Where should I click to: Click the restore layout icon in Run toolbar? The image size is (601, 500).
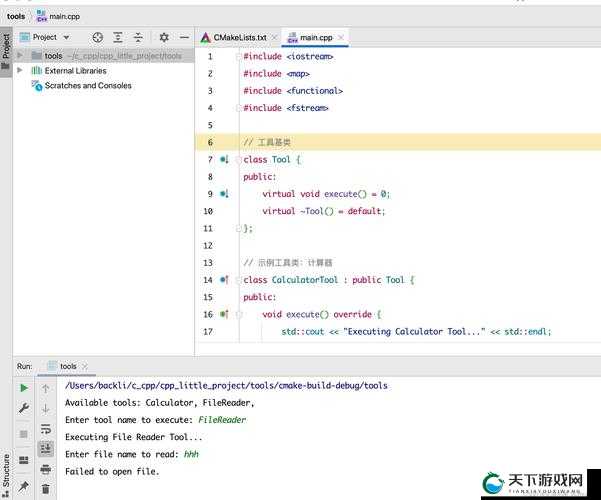click(24, 460)
